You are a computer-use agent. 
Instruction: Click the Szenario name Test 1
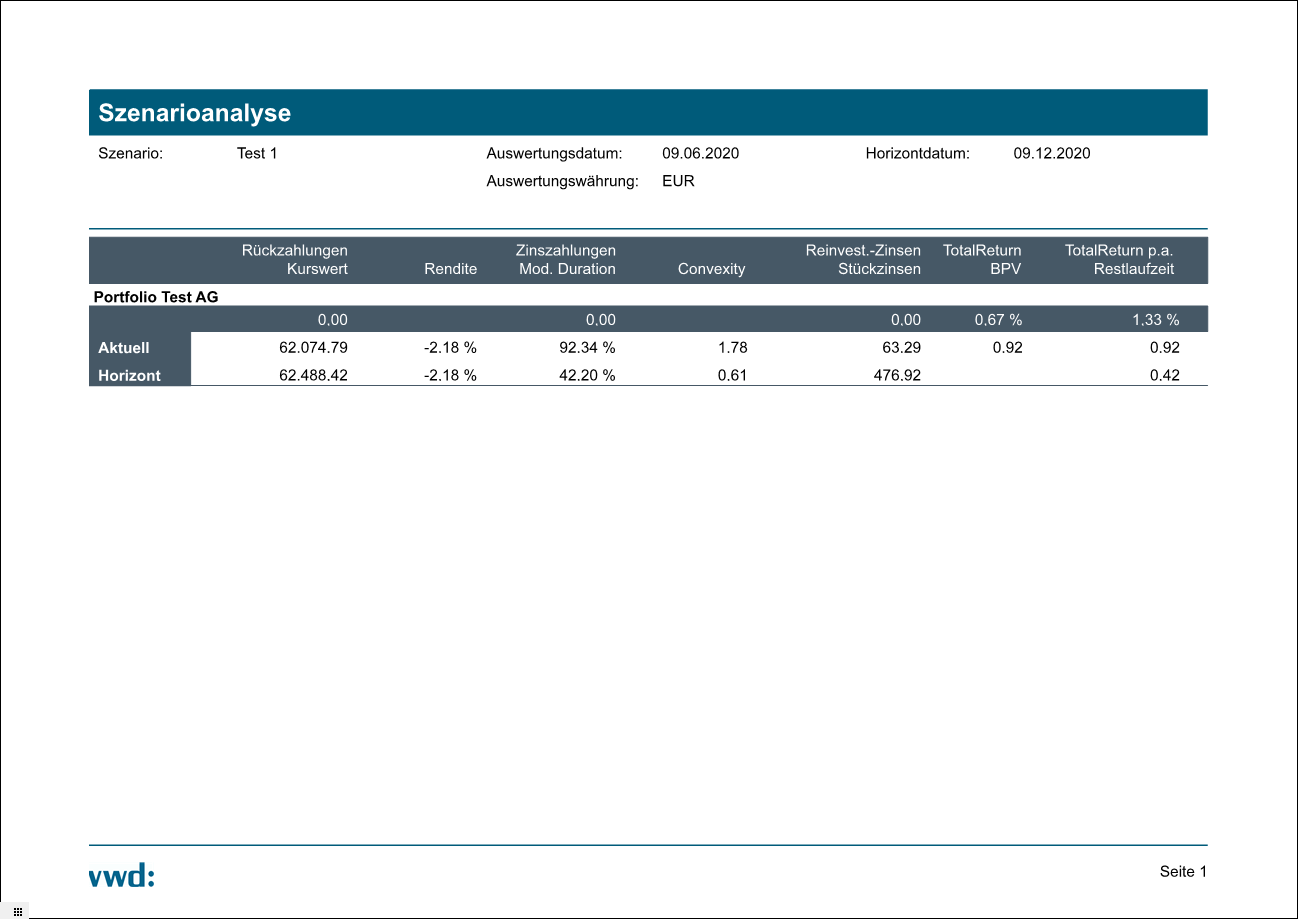tap(257, 154)
